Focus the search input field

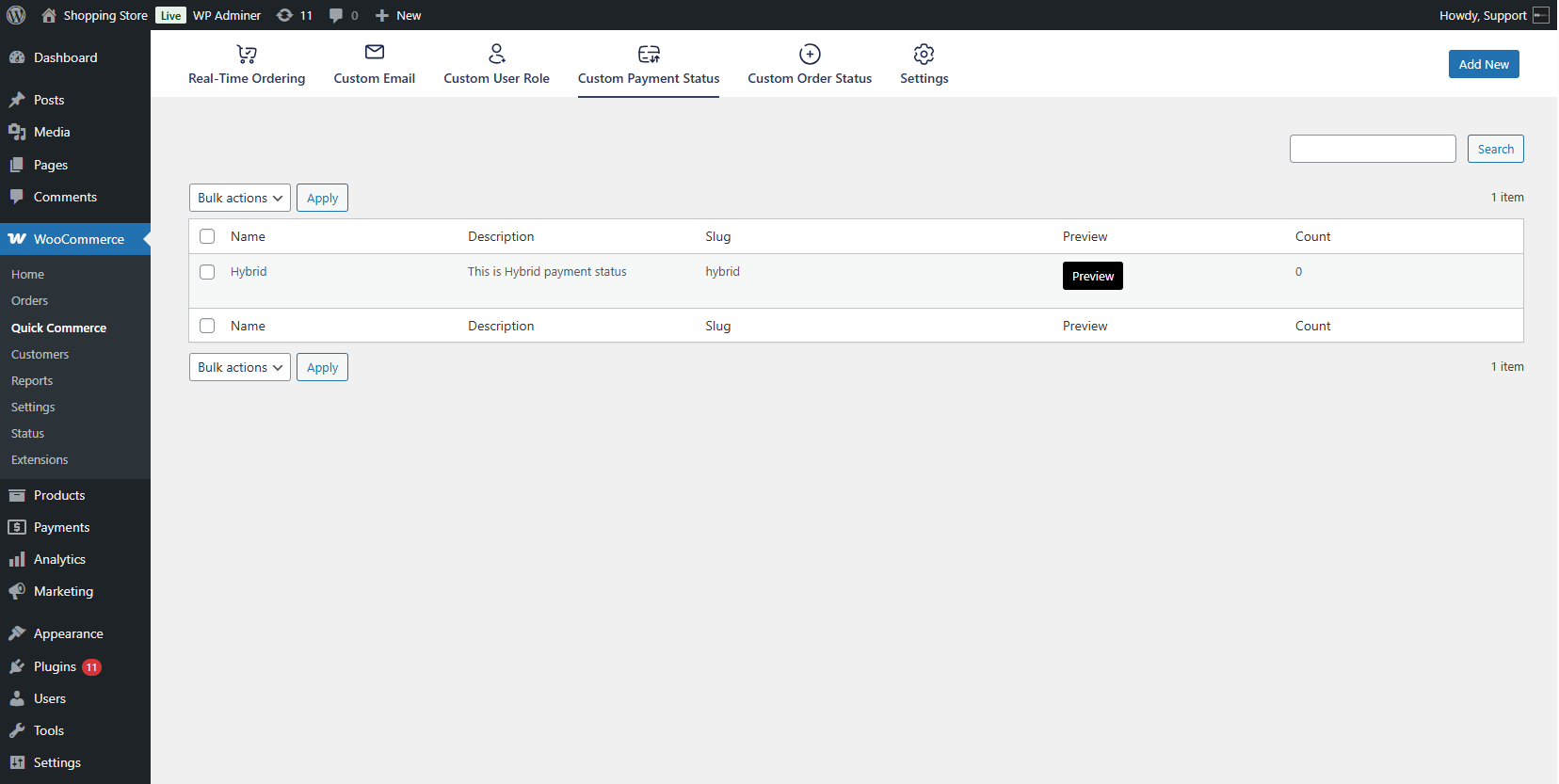click(1372, 149)
